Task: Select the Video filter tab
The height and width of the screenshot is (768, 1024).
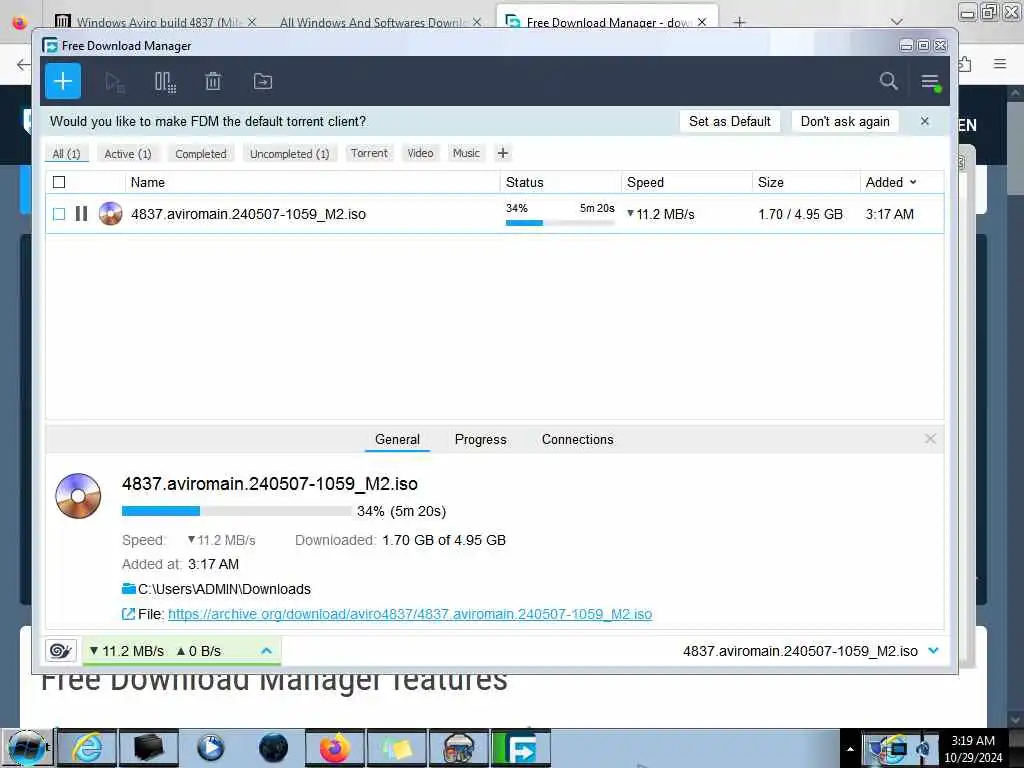Action: coord(420,153)
